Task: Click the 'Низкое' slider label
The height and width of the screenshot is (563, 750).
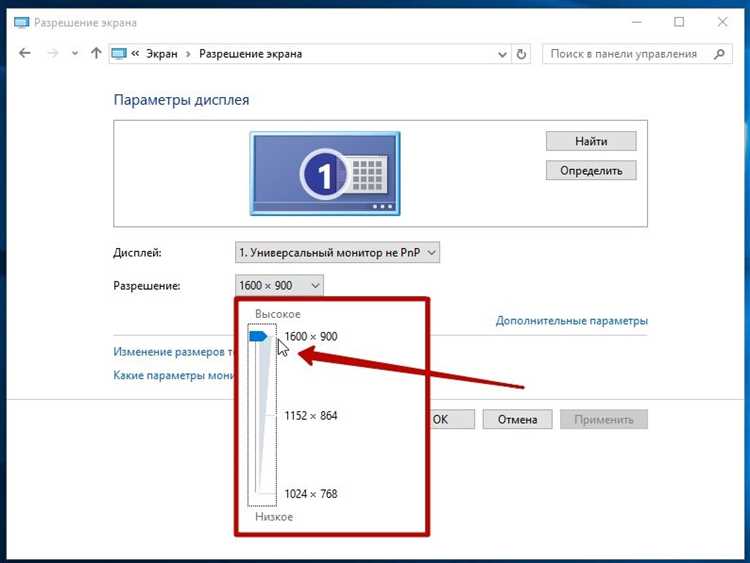Action: pos(274,517)
